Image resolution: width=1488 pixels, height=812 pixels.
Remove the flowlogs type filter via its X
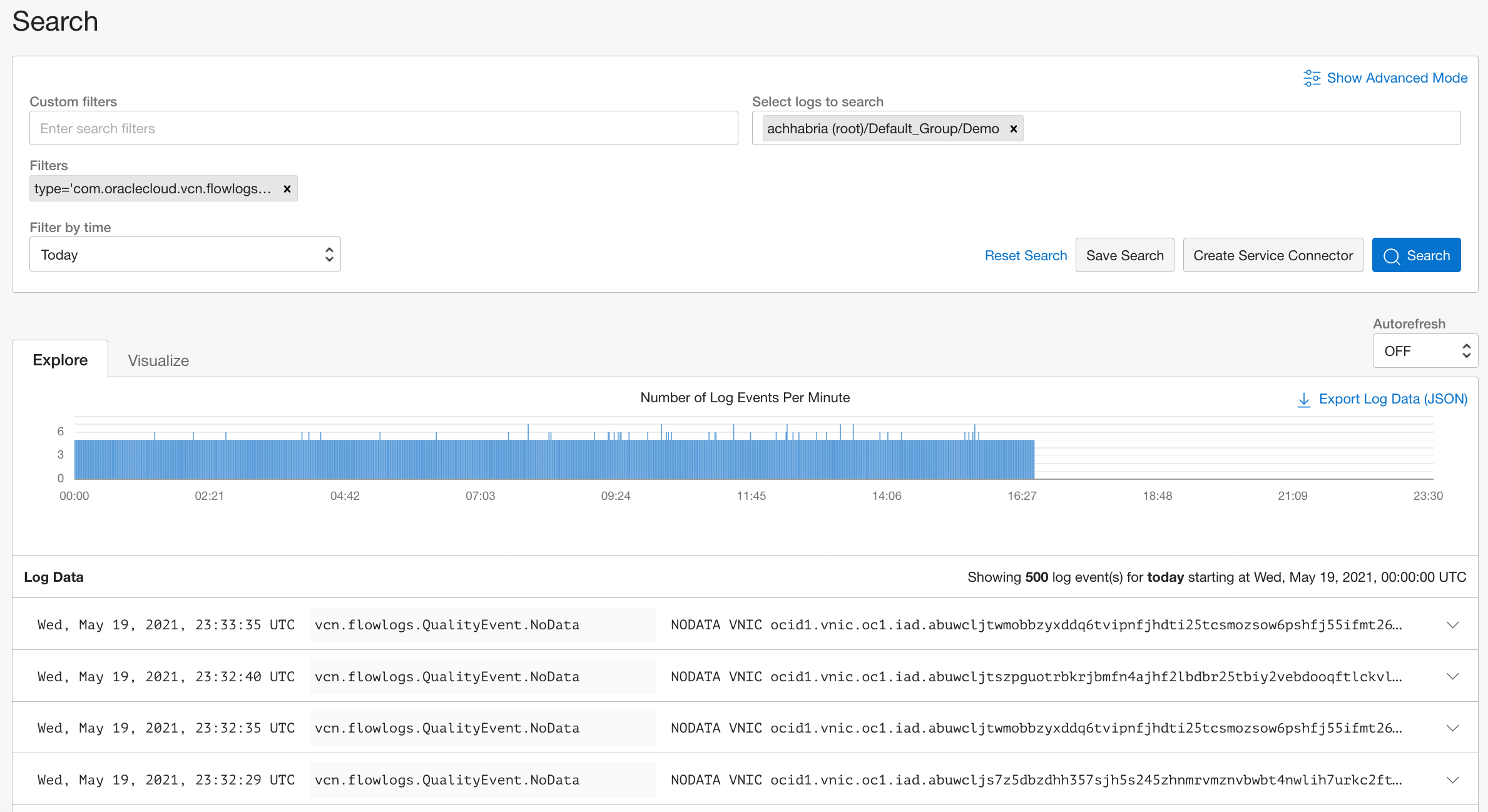pyautogui.click(x=287, y=188)
